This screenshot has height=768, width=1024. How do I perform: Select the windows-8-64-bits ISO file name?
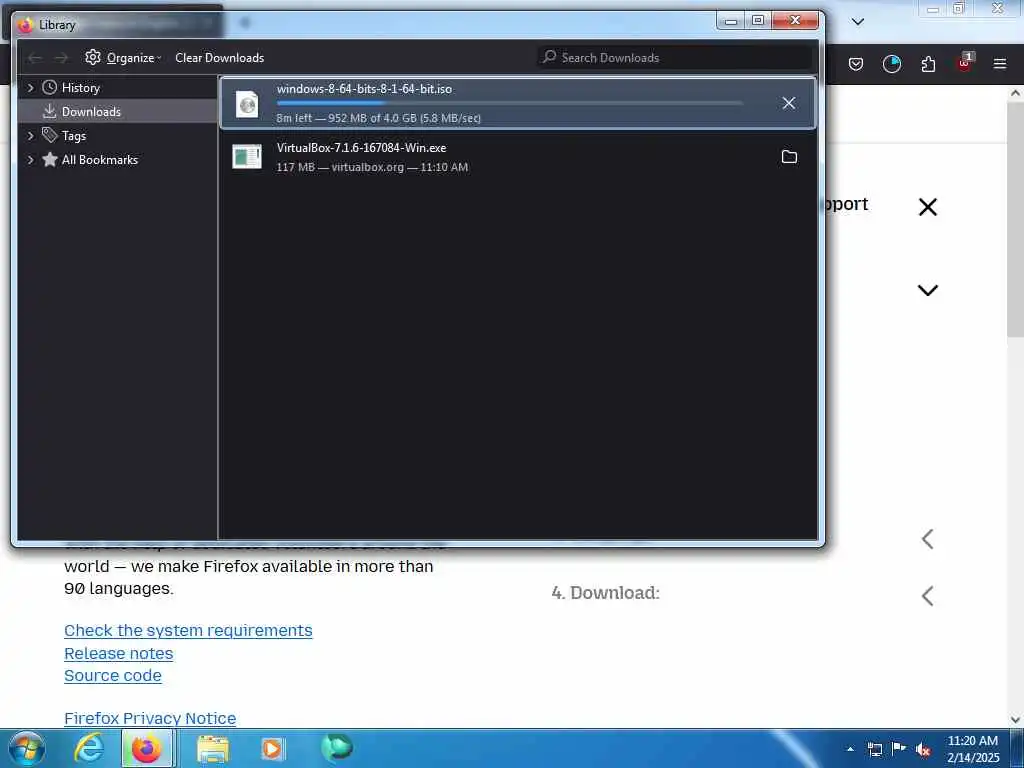[x=364, y=89]
